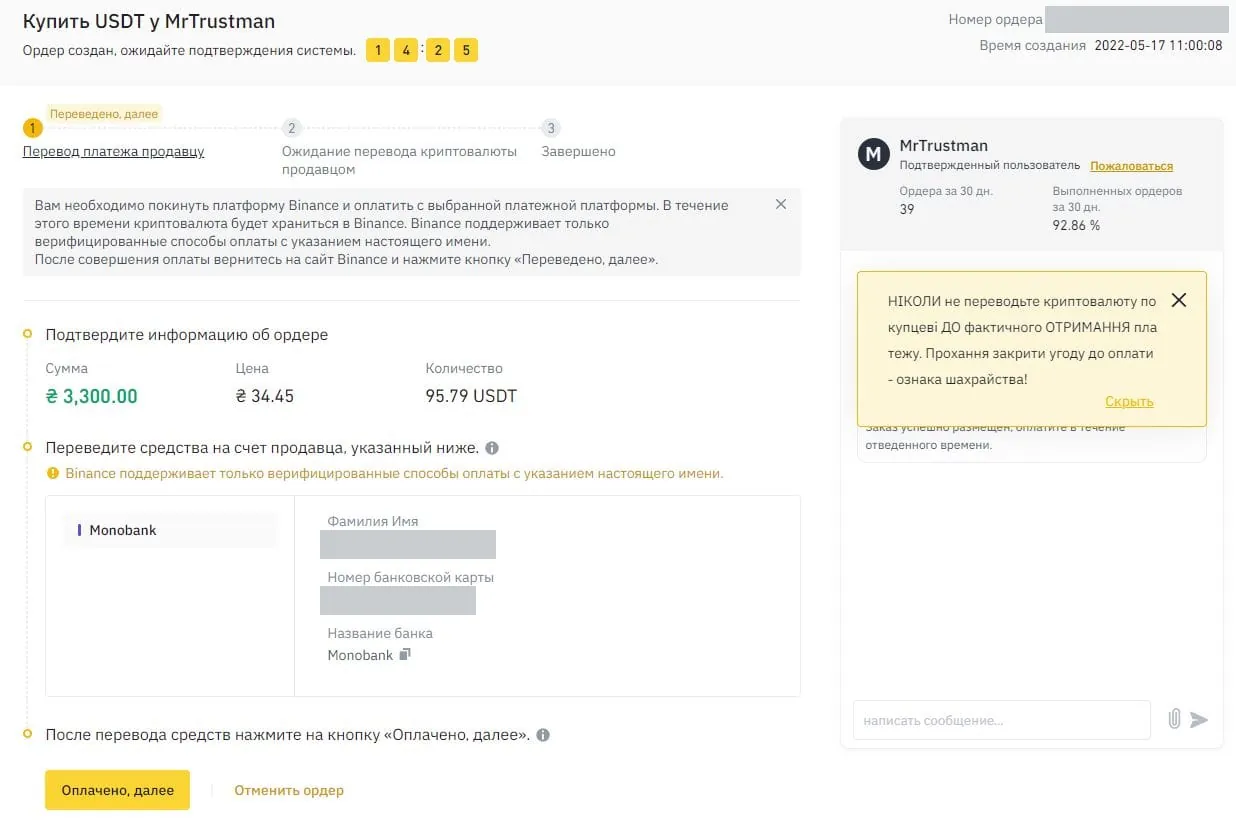The width and height of the screenshot is (1236, 836).
Task: Select the Monobank payment method tab
Action: [x=170, y=530]
